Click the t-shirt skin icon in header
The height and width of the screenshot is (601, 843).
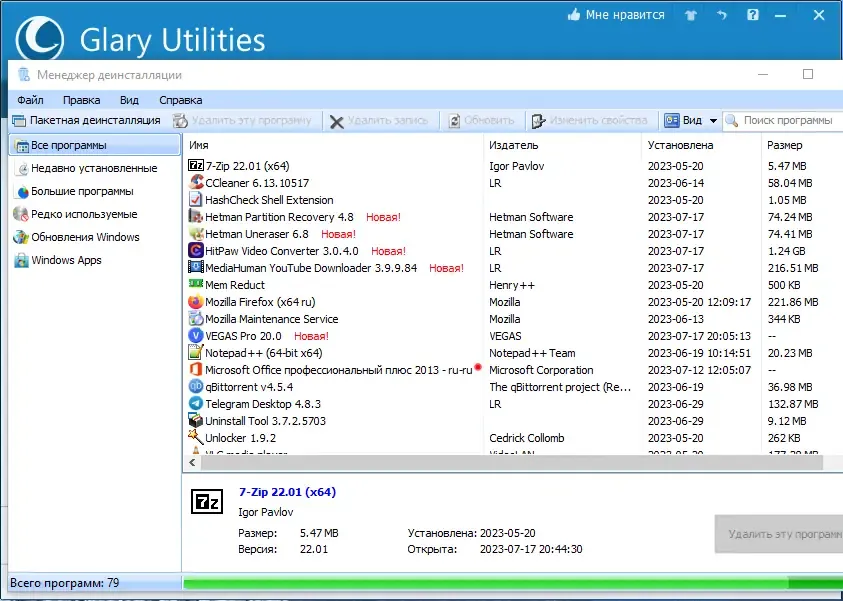tap(691, 16)
